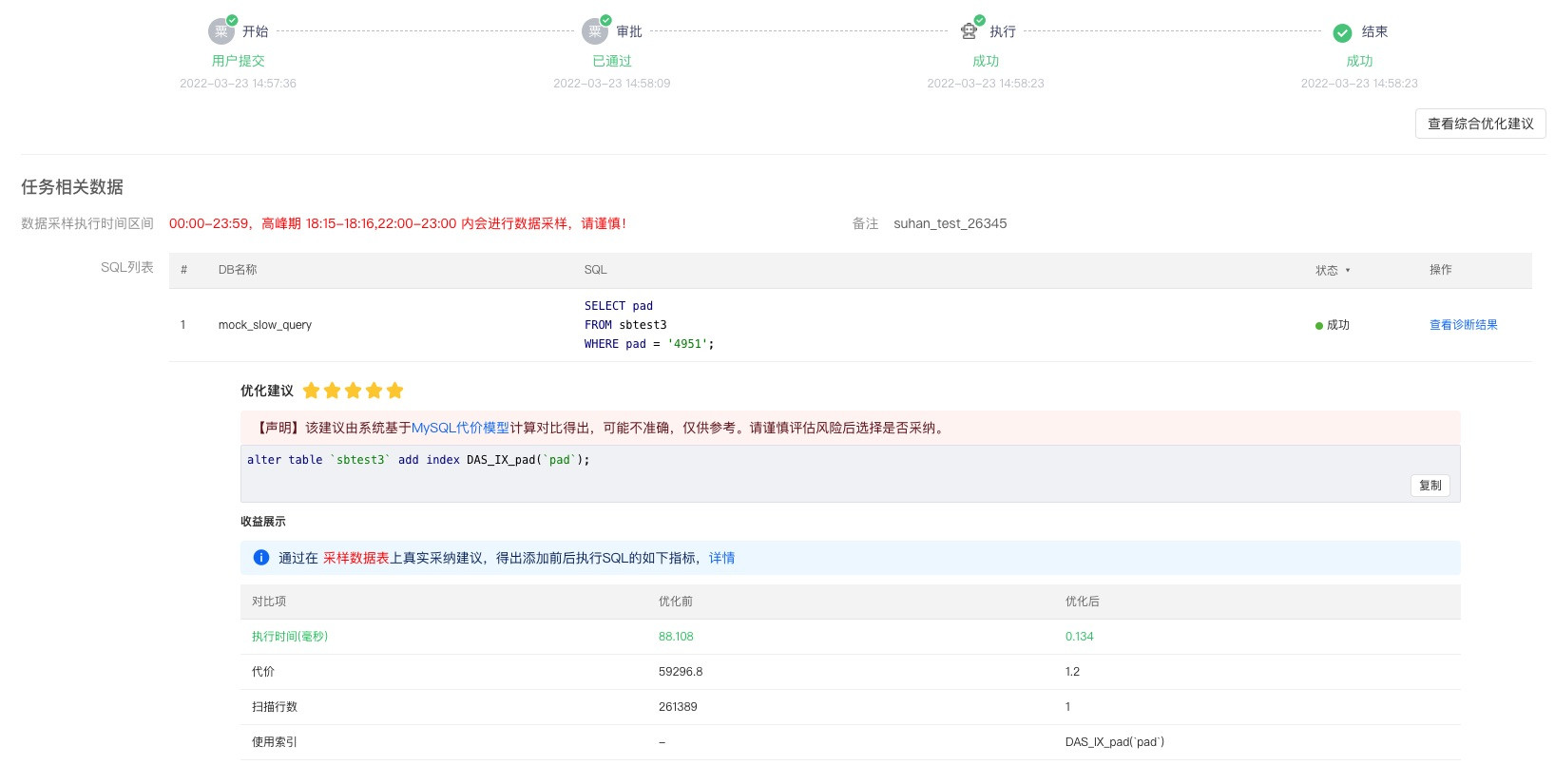Click the 用户提交 status text
Viewport: 1555px width, 784px height.
[238, 61]
